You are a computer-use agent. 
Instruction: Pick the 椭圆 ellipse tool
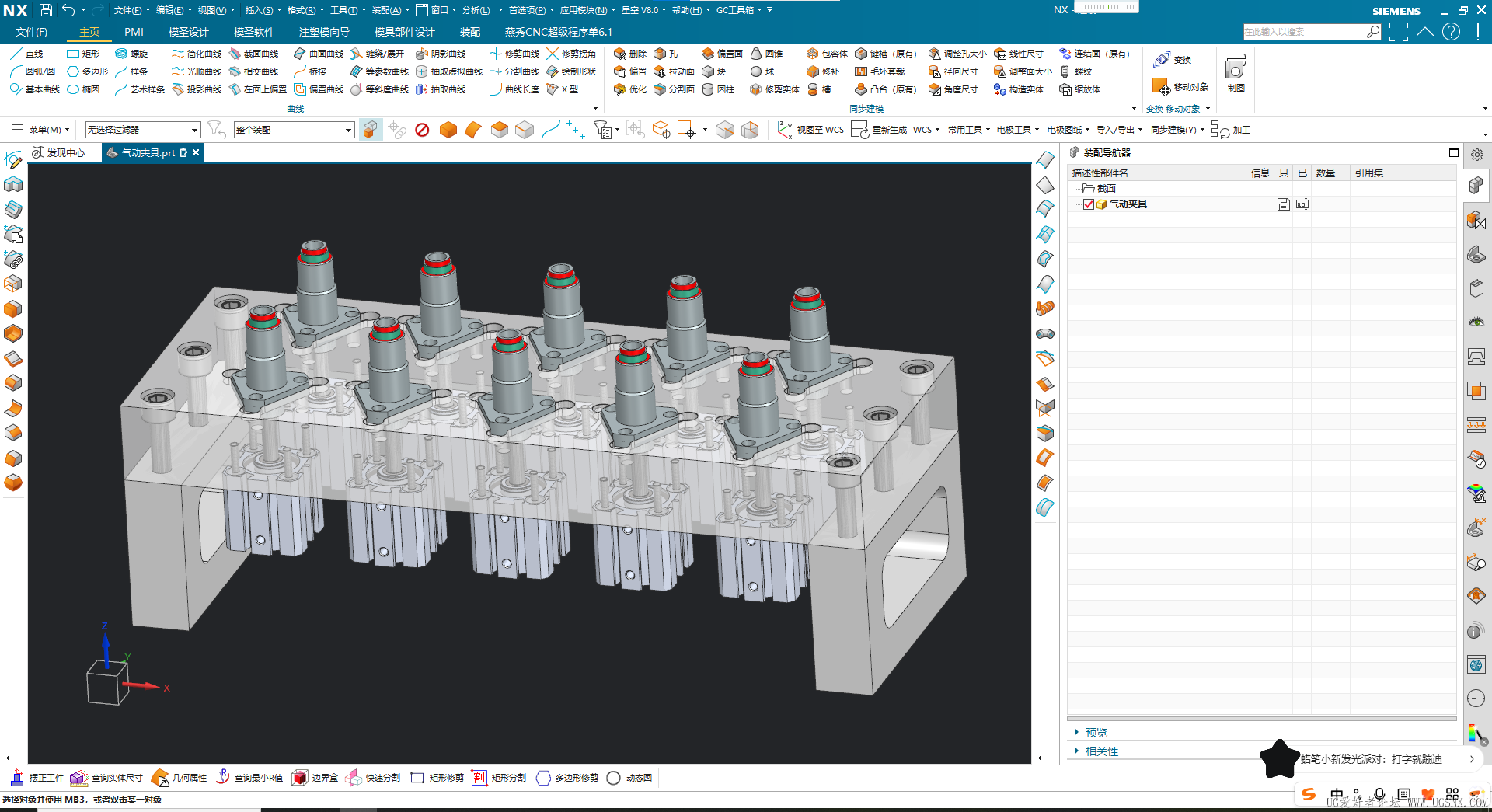tap(83, 89)
